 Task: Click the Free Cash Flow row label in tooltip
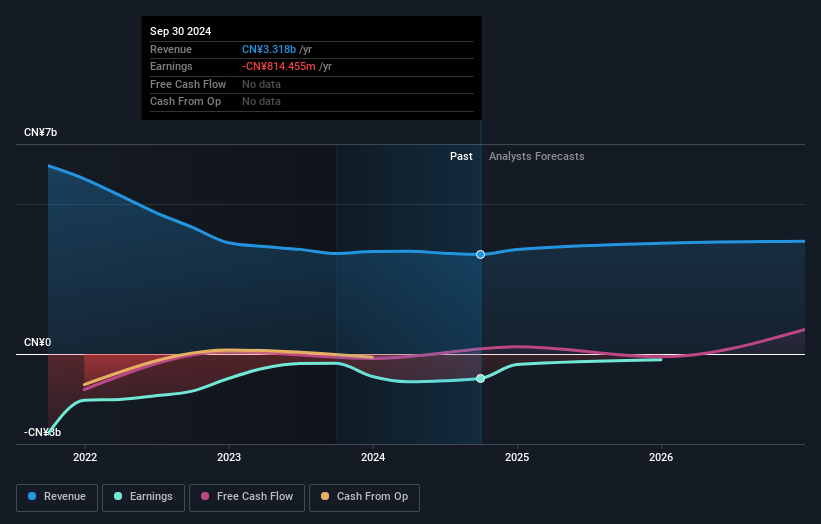(188, 84)
